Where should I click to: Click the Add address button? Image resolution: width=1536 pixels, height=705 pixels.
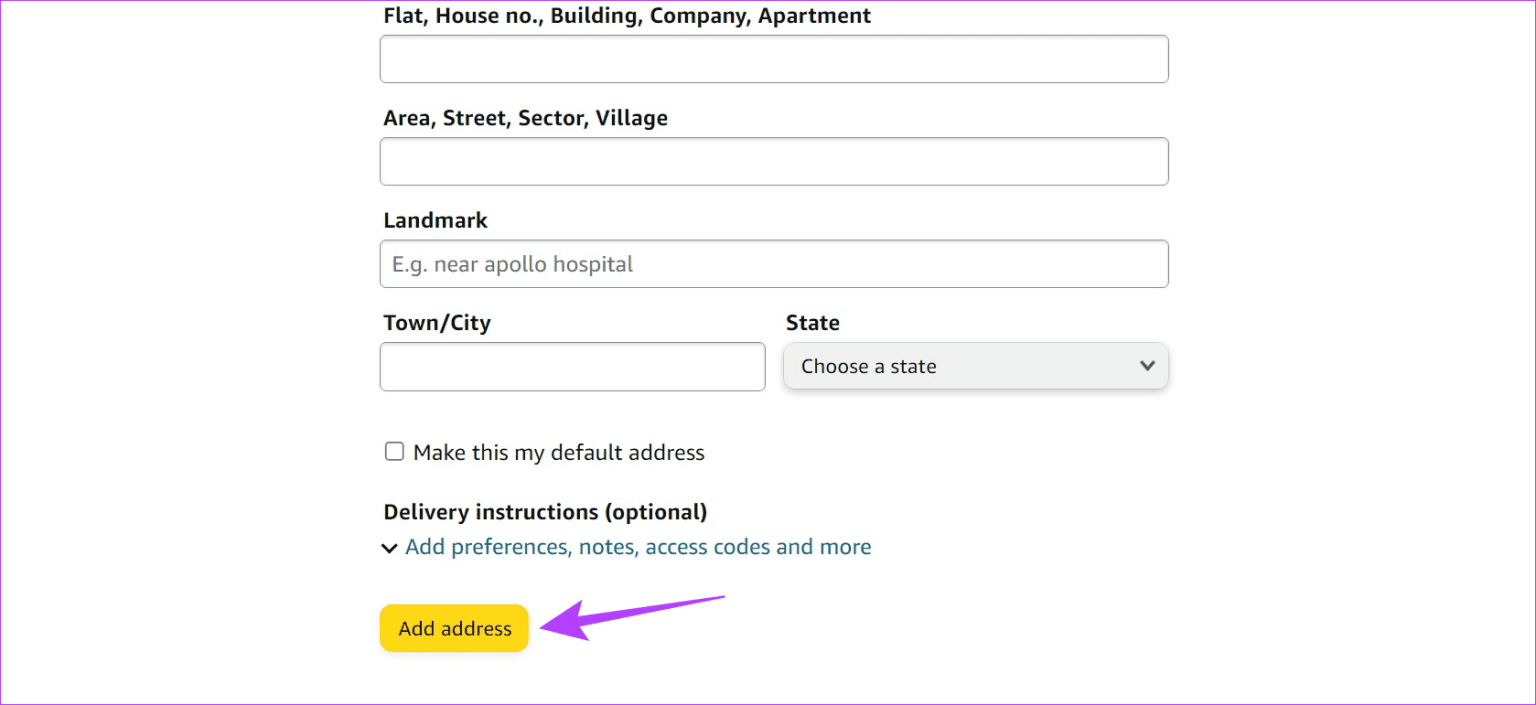453,628
